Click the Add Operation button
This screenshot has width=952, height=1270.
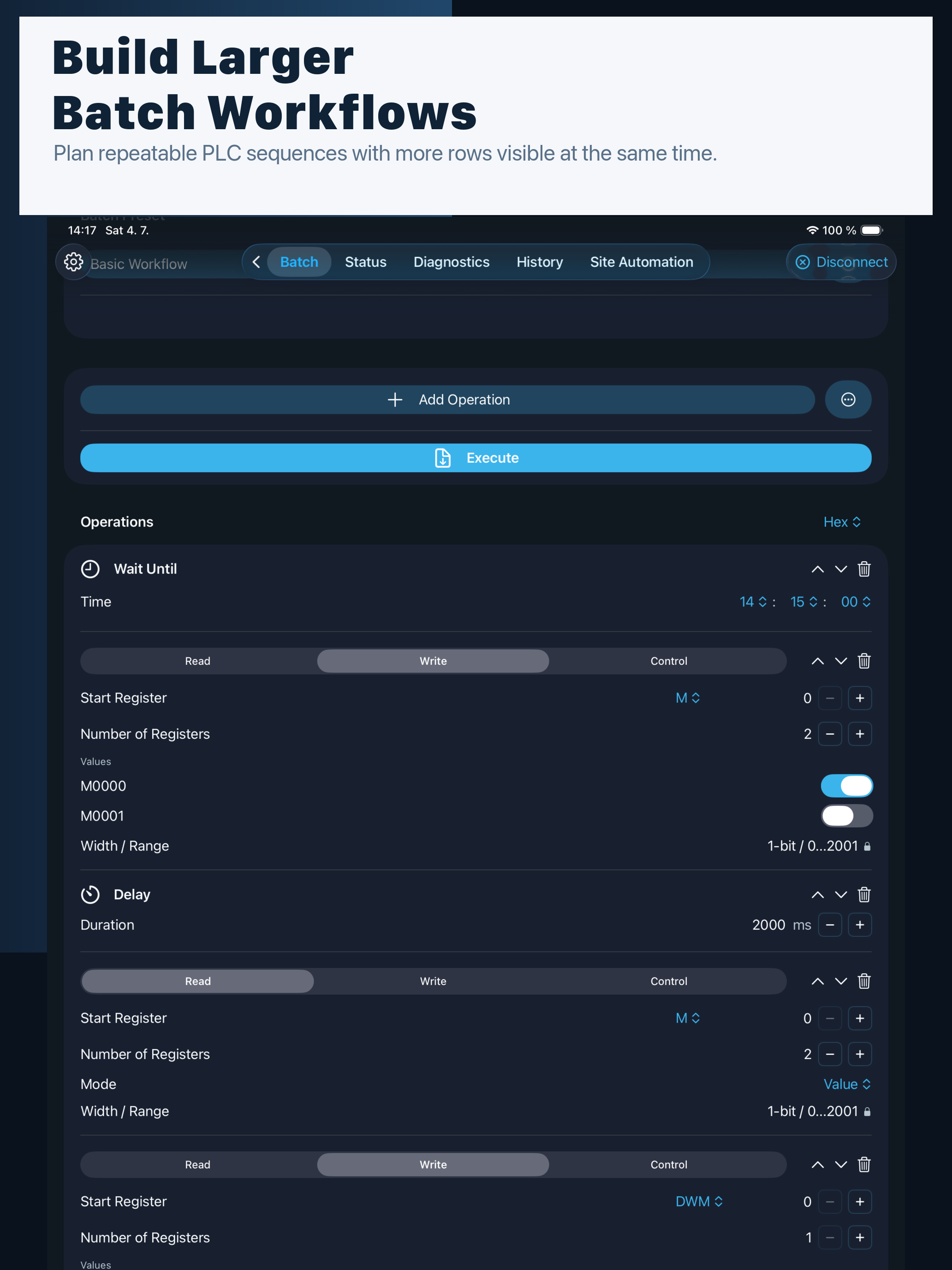click(x=447, y=400)
